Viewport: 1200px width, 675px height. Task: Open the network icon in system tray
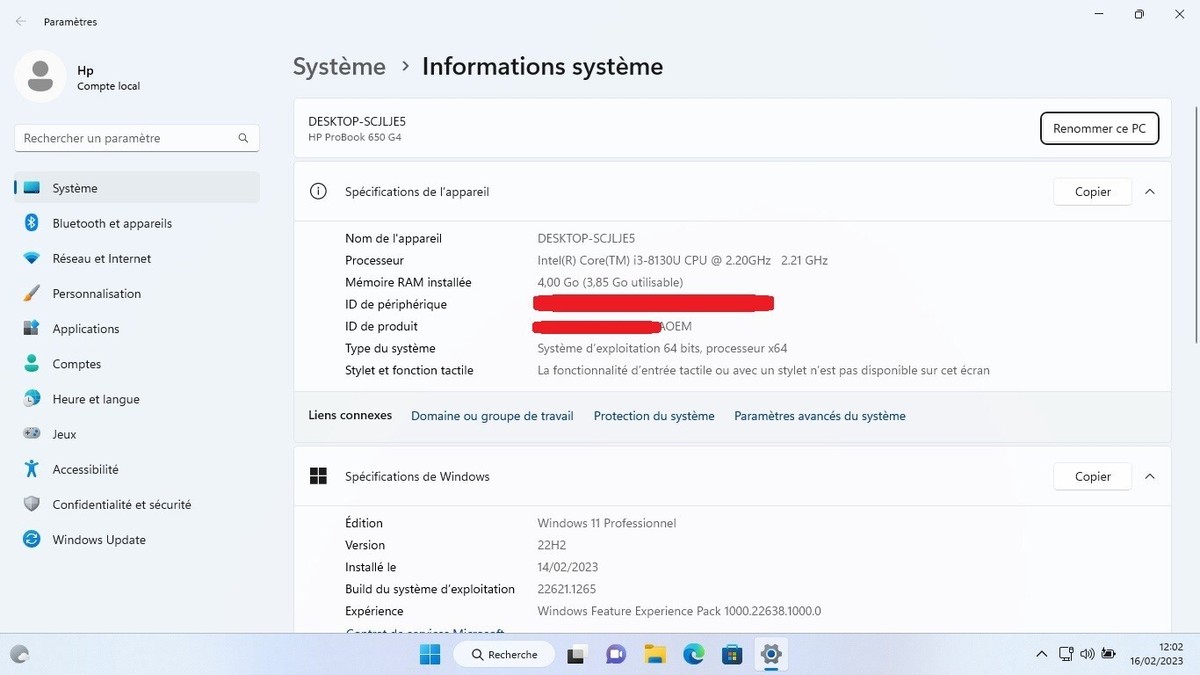click(x=1067, y=654)
